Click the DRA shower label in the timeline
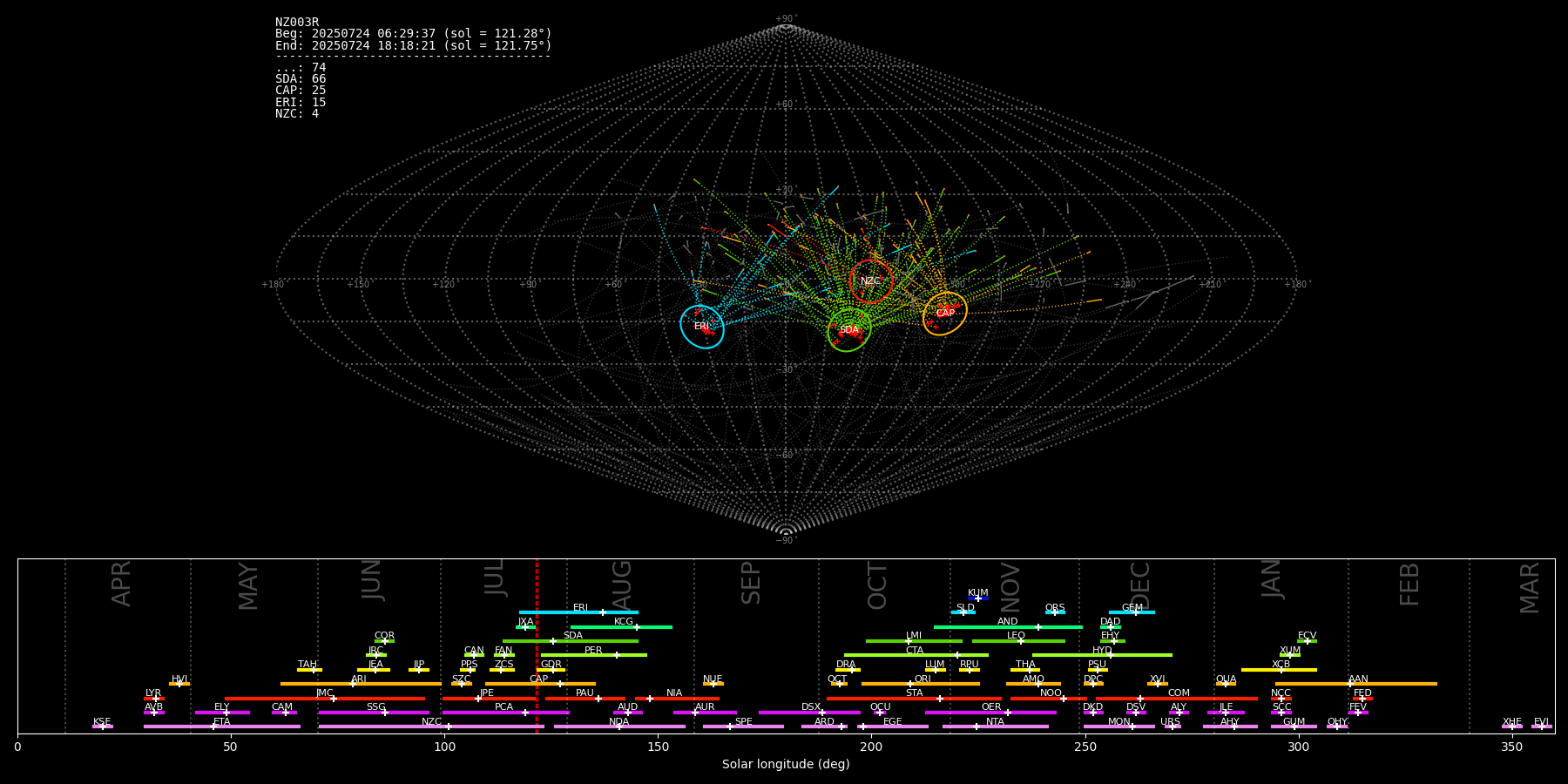1568x784 pixels. coord(846,665)
